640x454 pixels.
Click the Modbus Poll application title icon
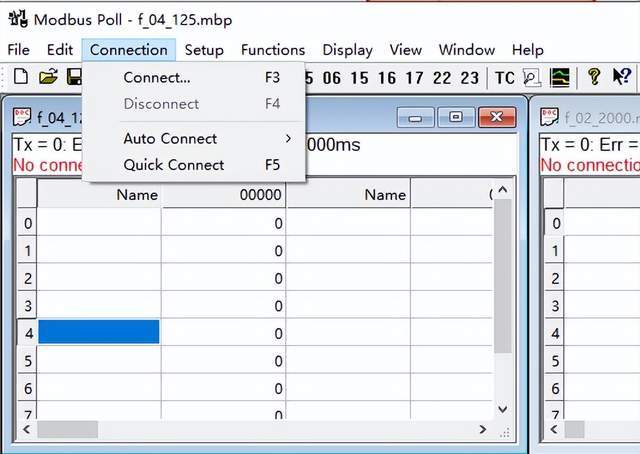pyautogui.click(x=18, y=19)
